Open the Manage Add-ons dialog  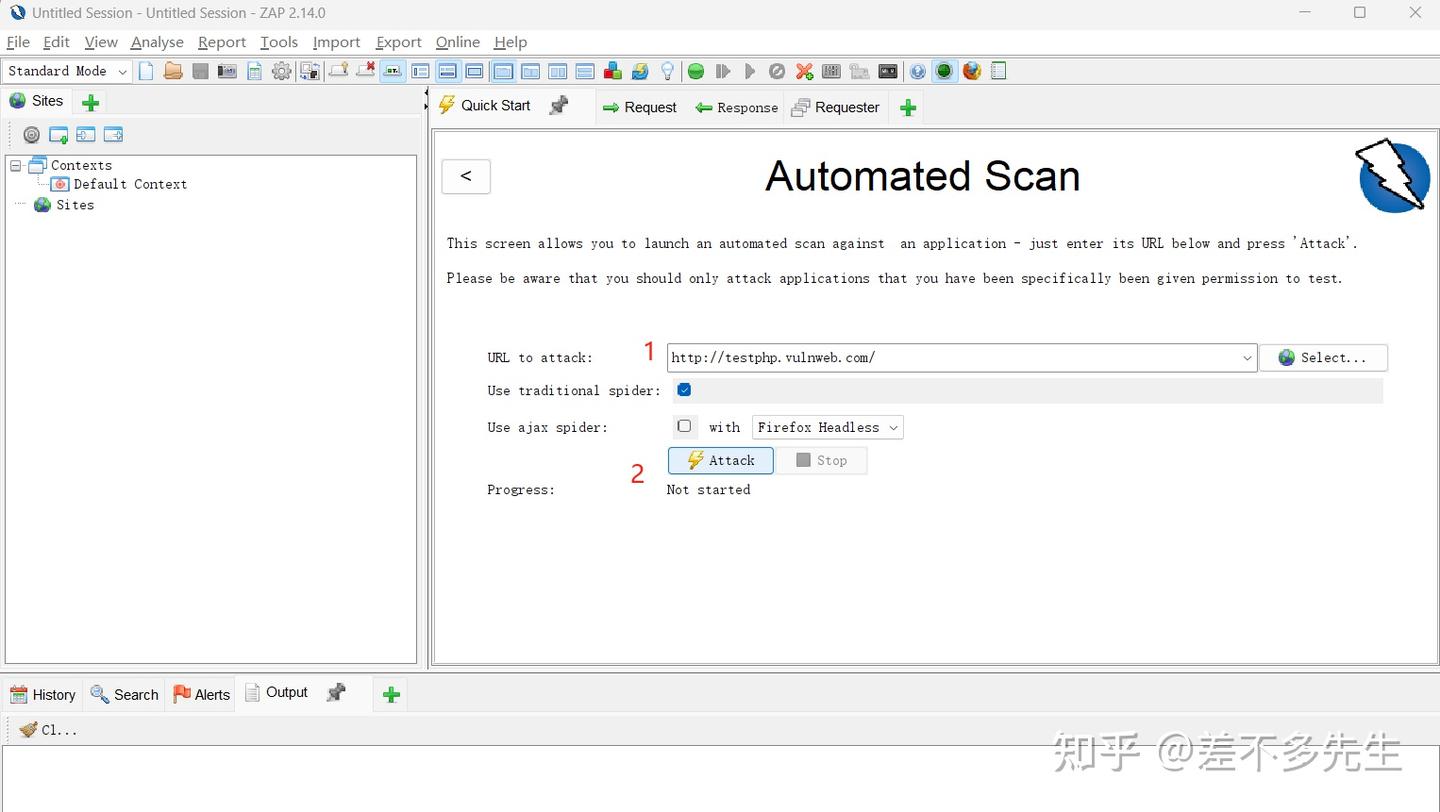point(613,70)
